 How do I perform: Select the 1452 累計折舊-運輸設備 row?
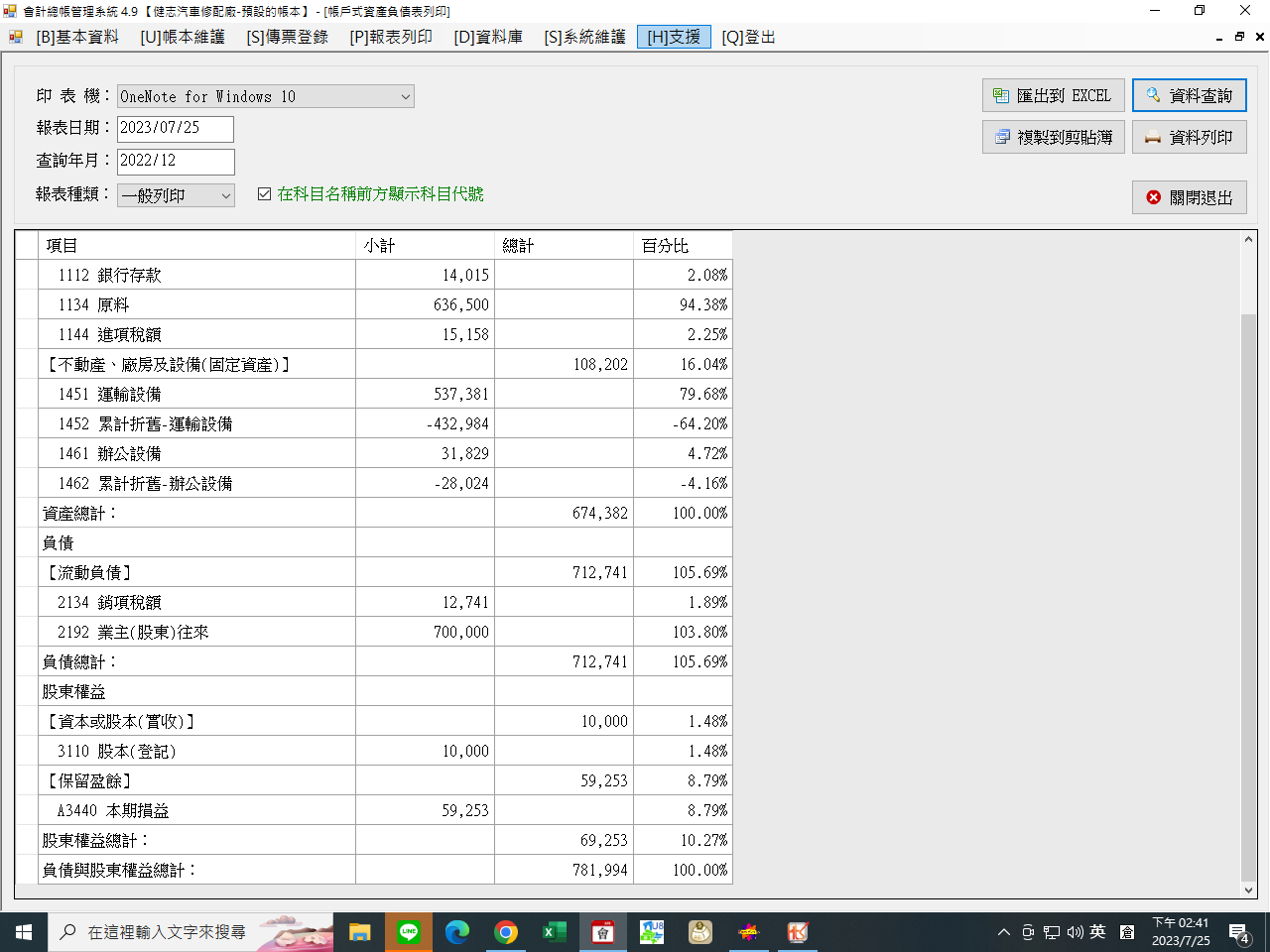coord(375,423)
